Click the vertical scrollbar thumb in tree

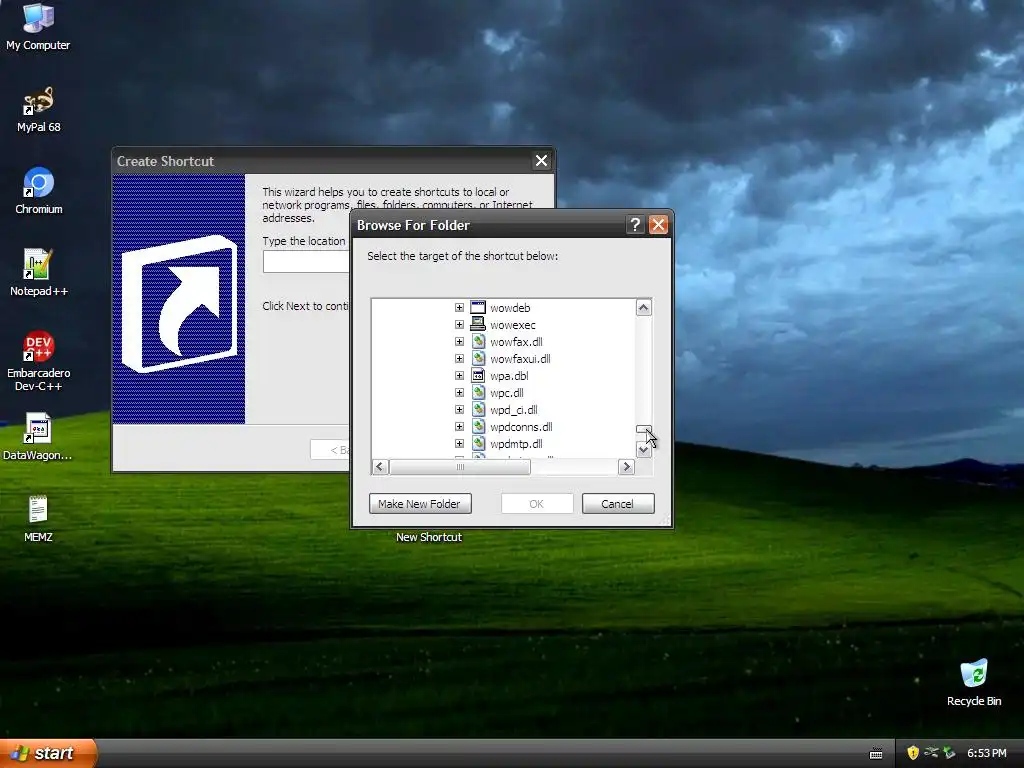[x=643, y=430]
